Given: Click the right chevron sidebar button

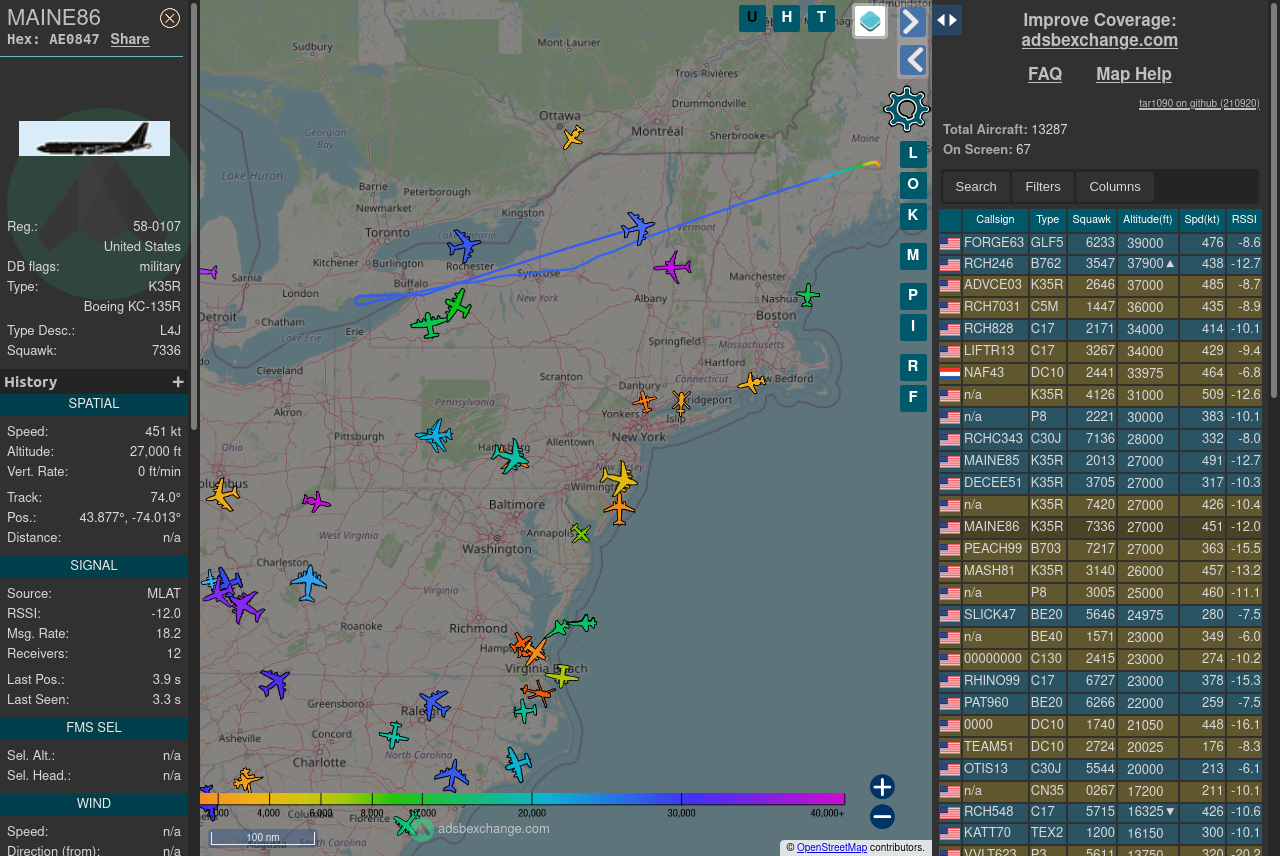Looking at the screenshot, I should (x=912, y=21).
